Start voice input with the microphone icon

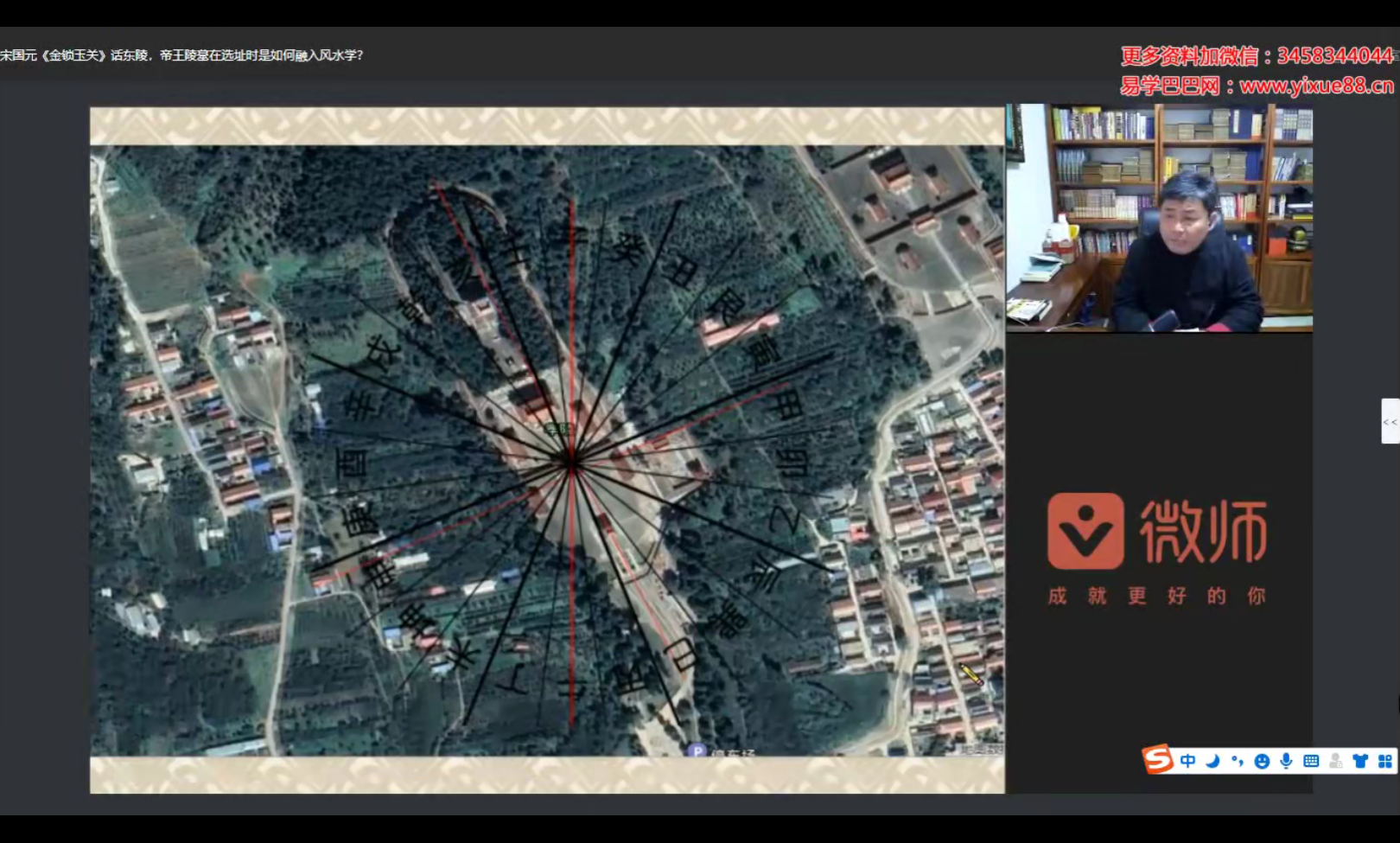click(x=1286, y=761)
